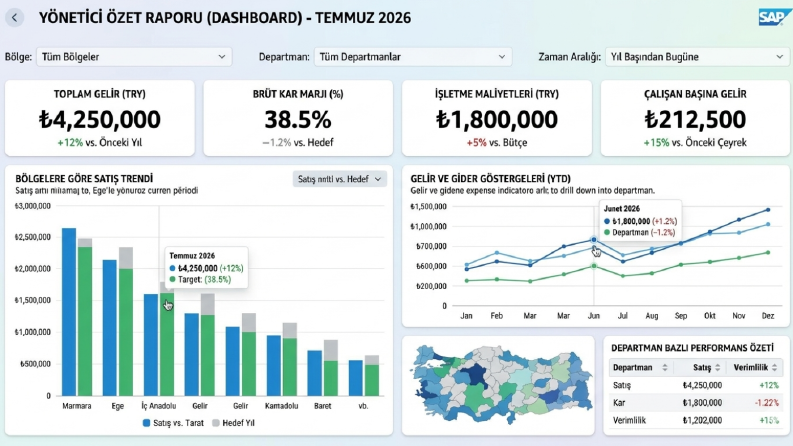Click the Dez endpoint of green line
793x446 pixels.
pyautogui.click(x=768, y=252)
